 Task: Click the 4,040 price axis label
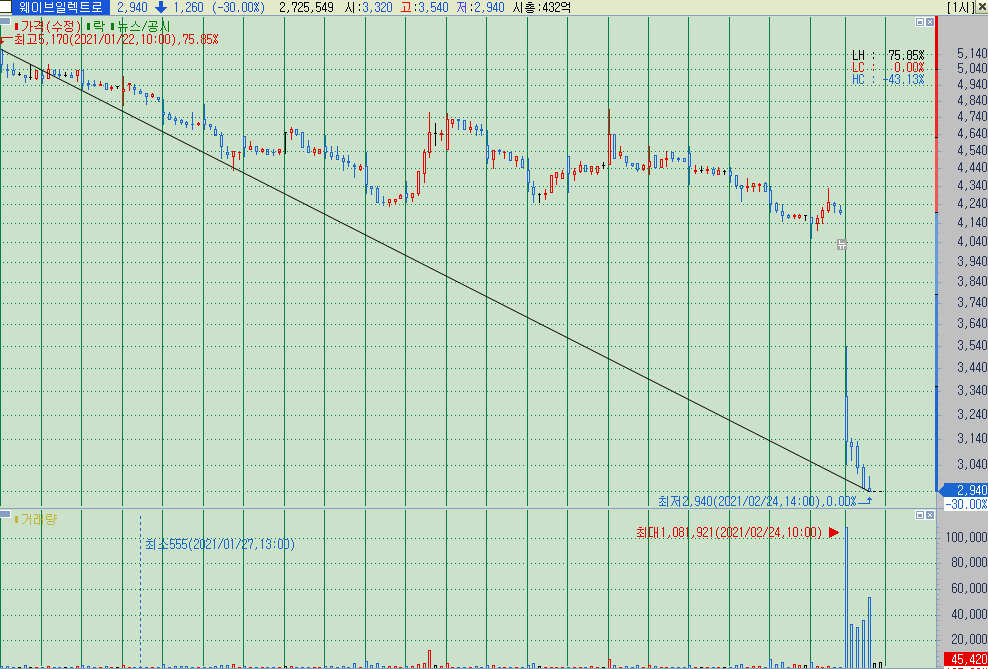971,241
